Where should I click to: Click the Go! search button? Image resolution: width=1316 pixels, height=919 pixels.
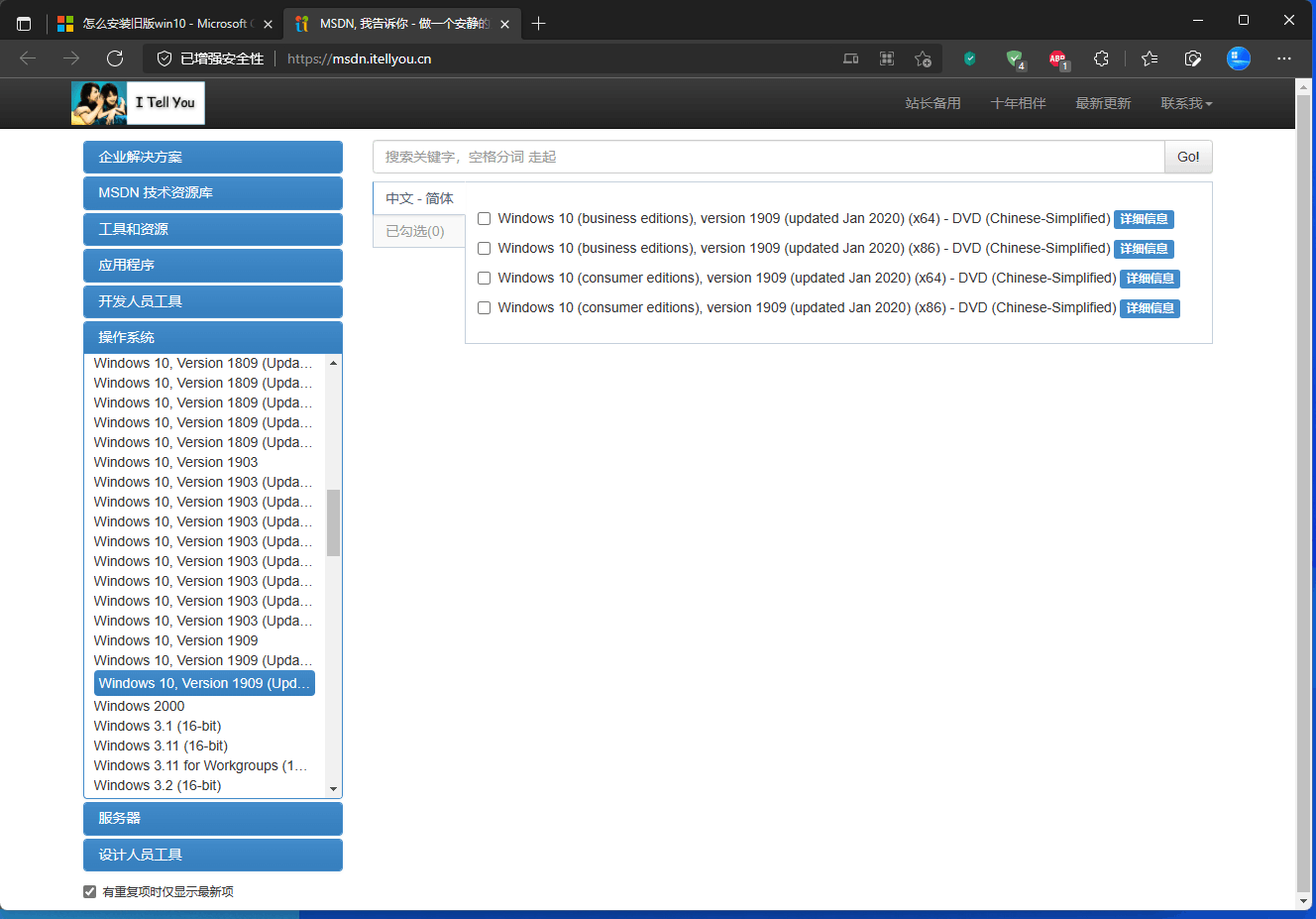[1188, 157]
